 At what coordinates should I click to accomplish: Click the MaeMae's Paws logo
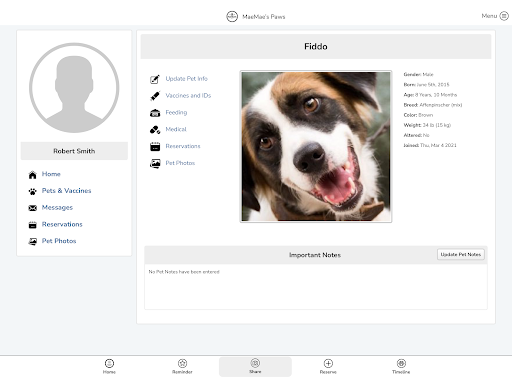point(232,16)
